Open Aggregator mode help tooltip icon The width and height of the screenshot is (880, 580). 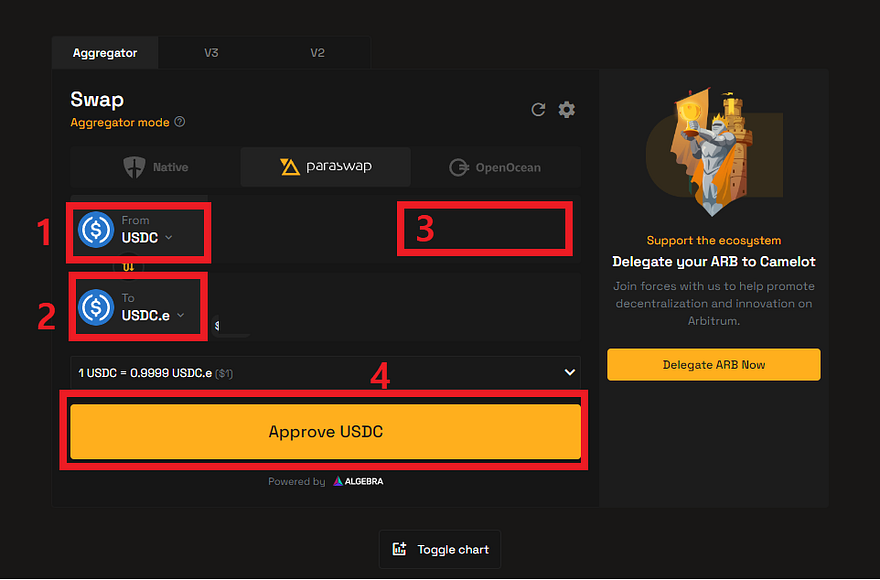pyautogui.click(x=180, y=122)
